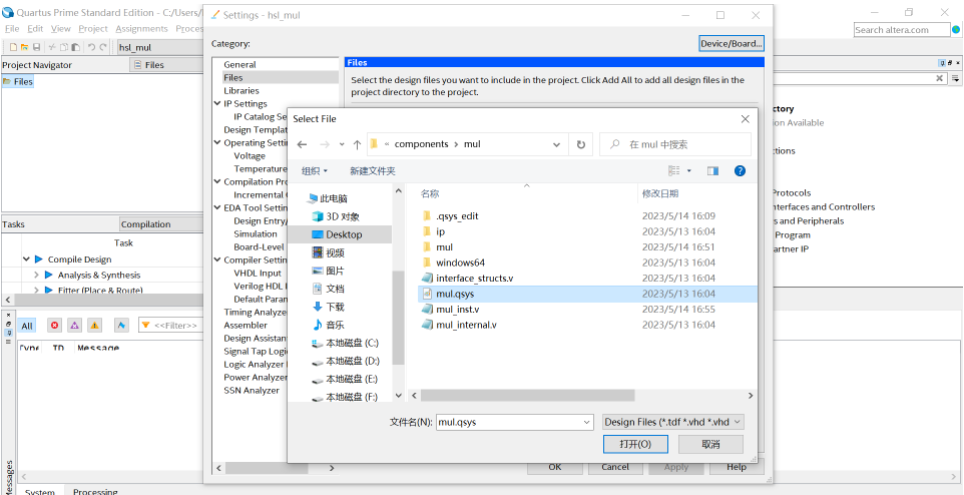Click the 在 mul 中搜索 search box
The width and height of the screenshot is (964, 495).
[675, 145]
